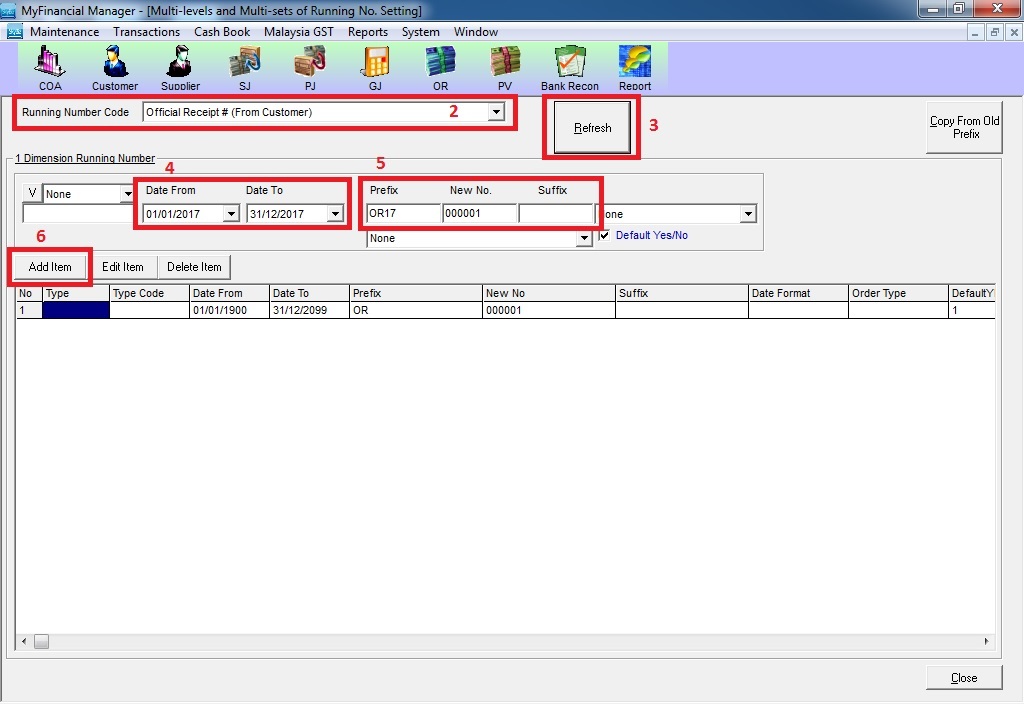Launch Bank Recon from the toolbar
The height and width of the screenshot is (704, 1024).
(x=570, y=66)
